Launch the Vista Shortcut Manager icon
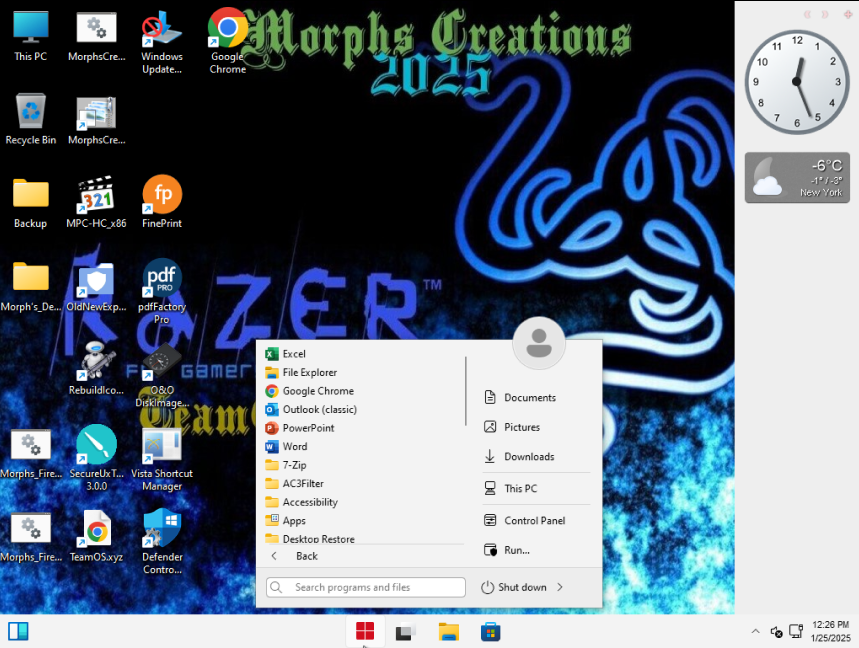 (x=162, y=460)
